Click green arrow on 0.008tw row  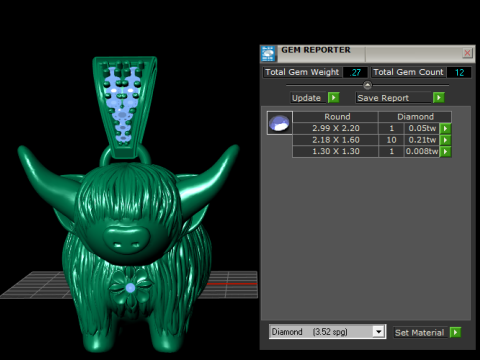[x=445, y=152]
